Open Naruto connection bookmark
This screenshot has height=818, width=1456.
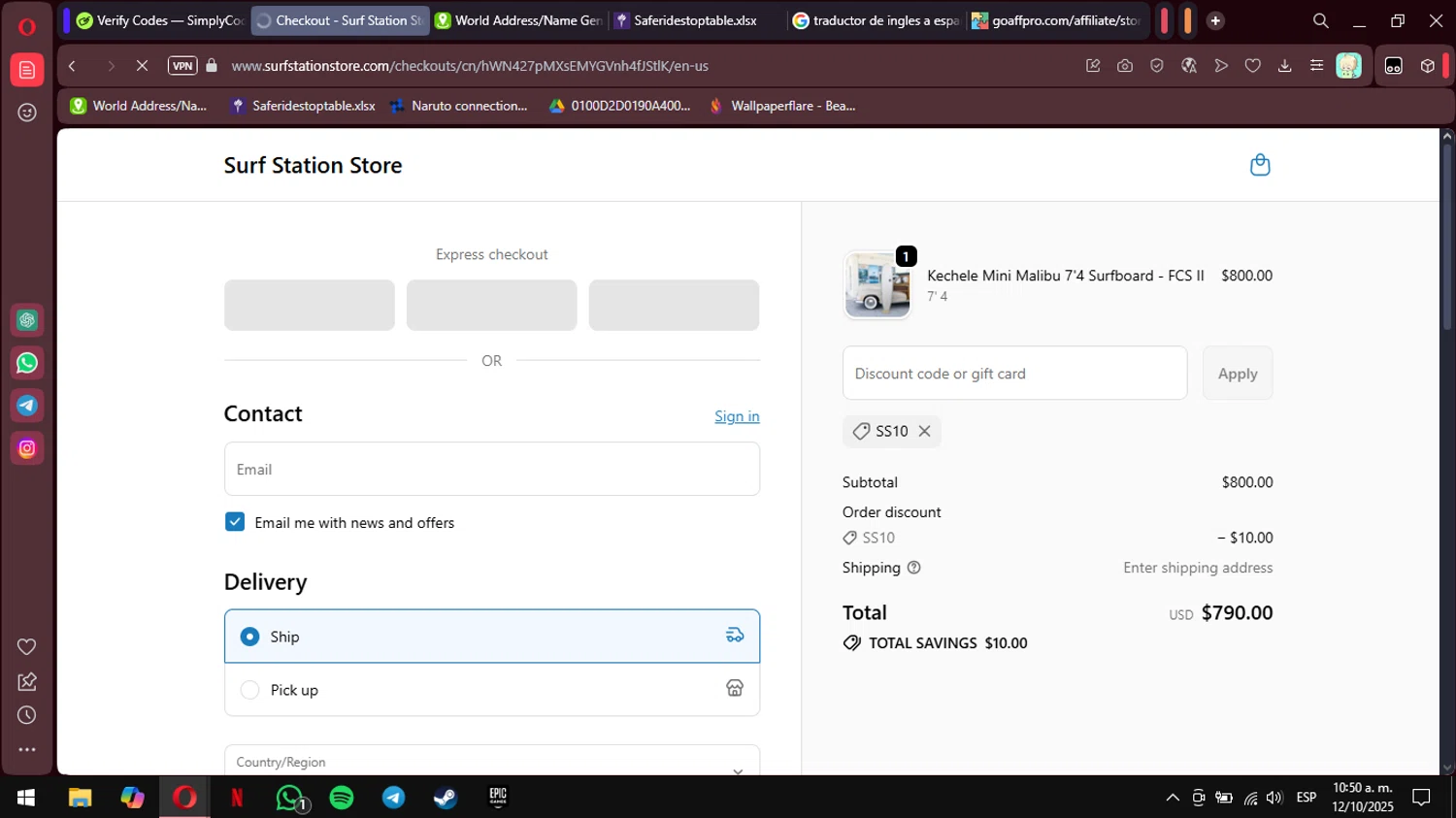(458, 106)
